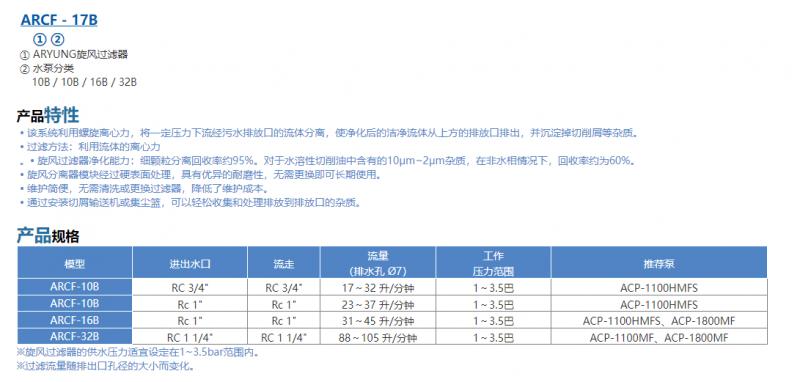Click the 推荐泵 column header
800x382 pixels.
coord(659,263)
